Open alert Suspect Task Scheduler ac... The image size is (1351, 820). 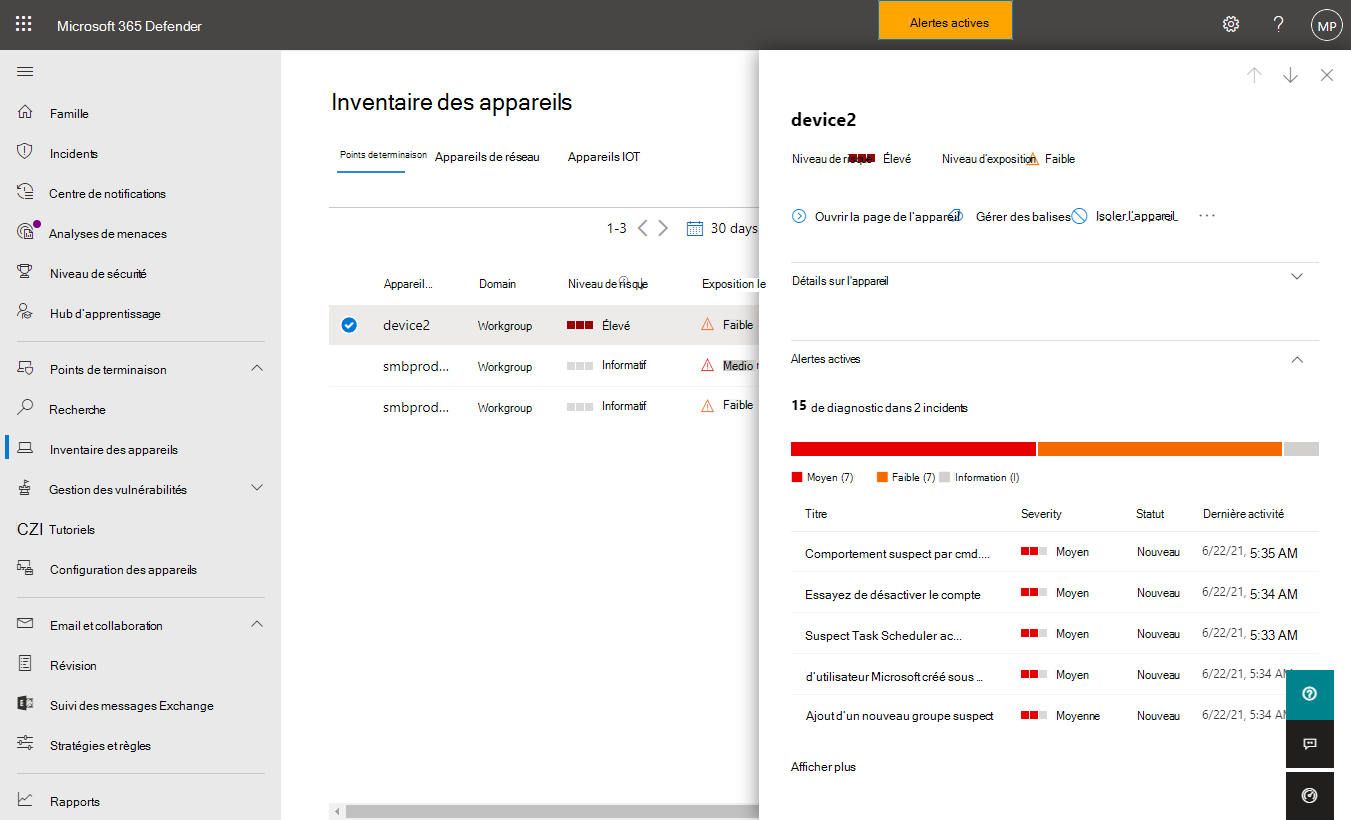[883, 635]
